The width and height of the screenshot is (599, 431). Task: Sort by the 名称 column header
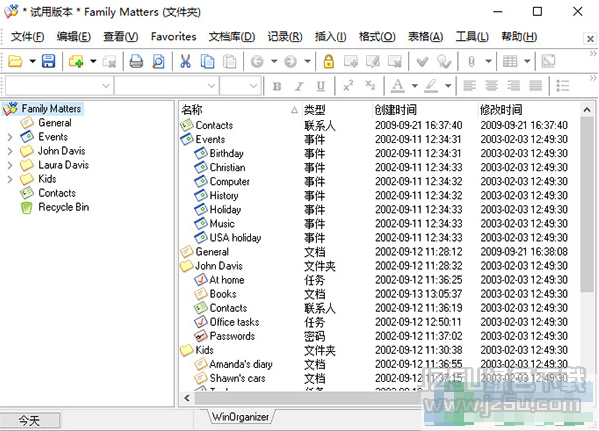240,110
